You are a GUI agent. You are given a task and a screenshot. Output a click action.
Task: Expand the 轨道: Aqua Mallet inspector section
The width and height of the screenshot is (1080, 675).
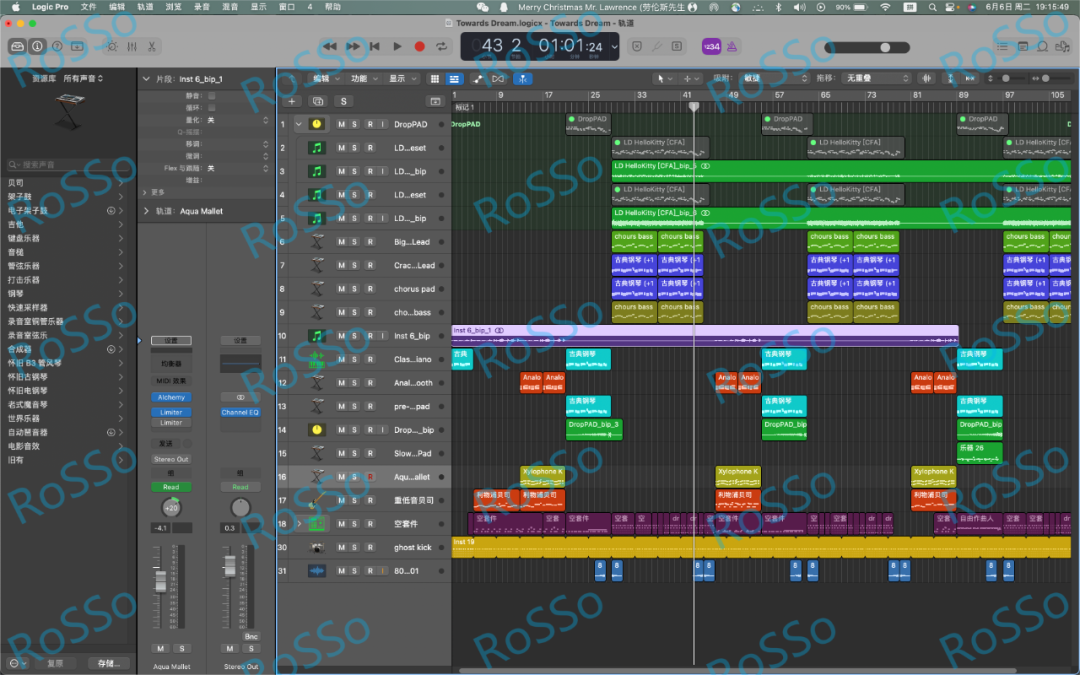(146, 211)
